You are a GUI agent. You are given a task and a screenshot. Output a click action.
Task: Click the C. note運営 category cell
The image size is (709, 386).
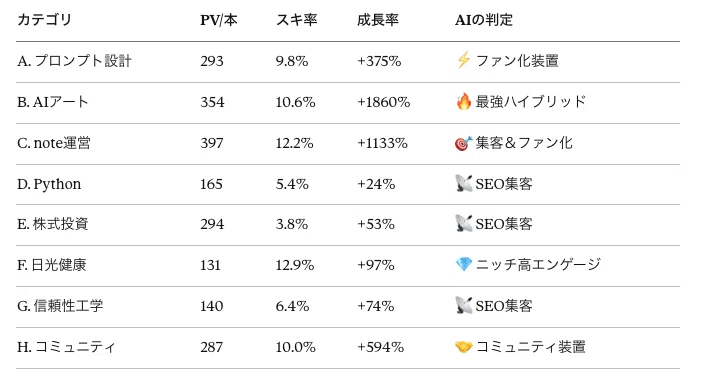(x=54, y=143)
